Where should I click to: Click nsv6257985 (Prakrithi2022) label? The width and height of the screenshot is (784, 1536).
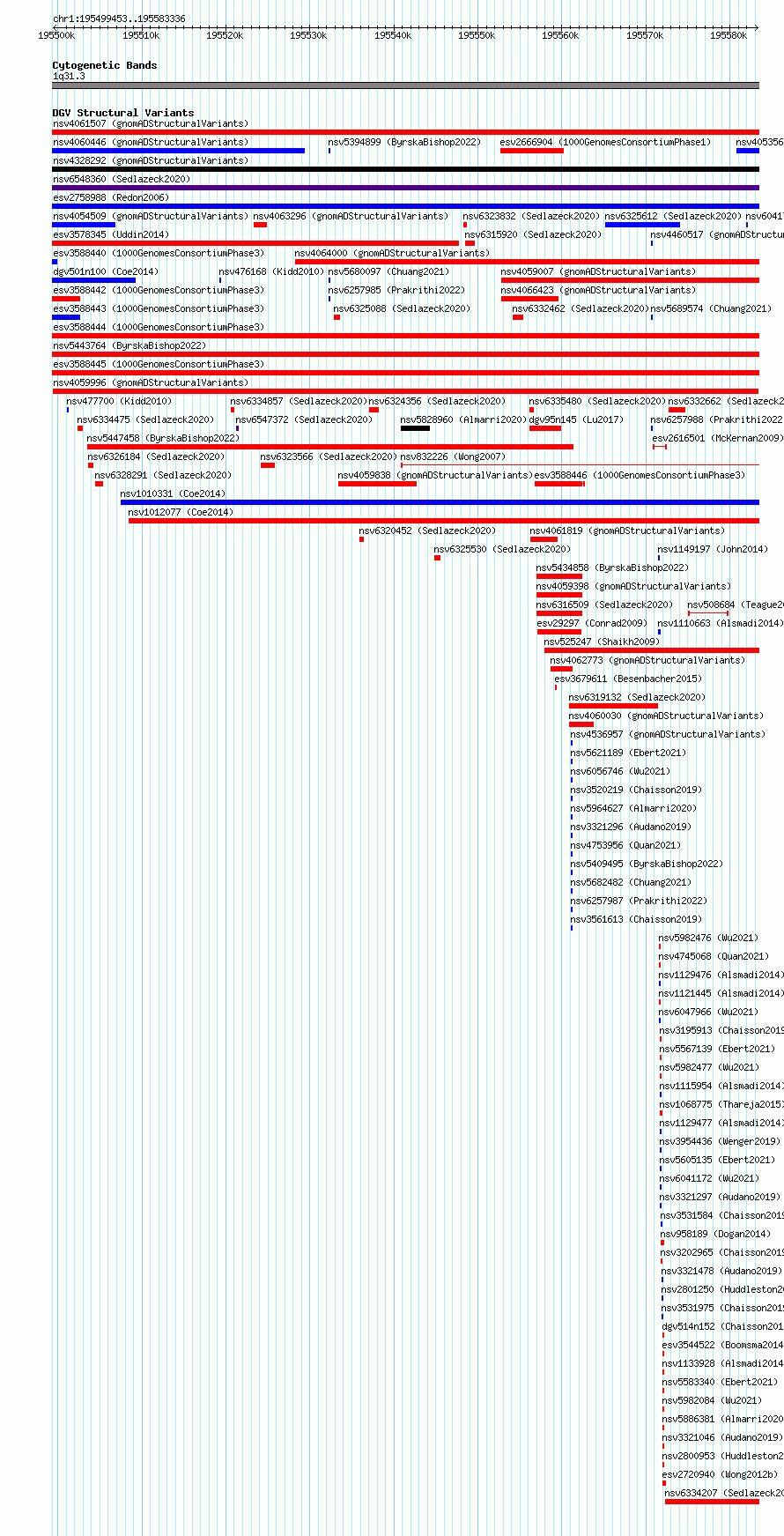396,290
